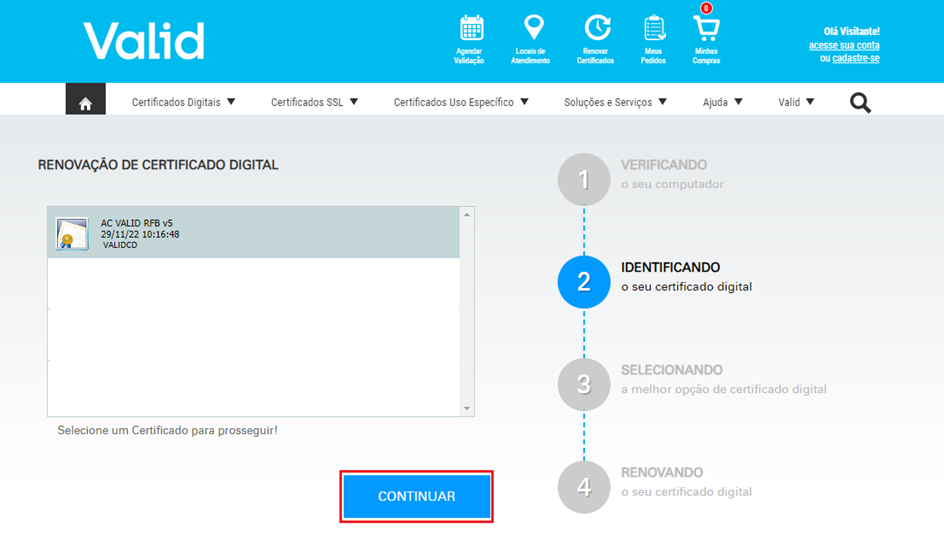Screen dimensions: 944x547
Task: Click the cart item count badge
Action: pyautogui.click(x=706, y=8)
